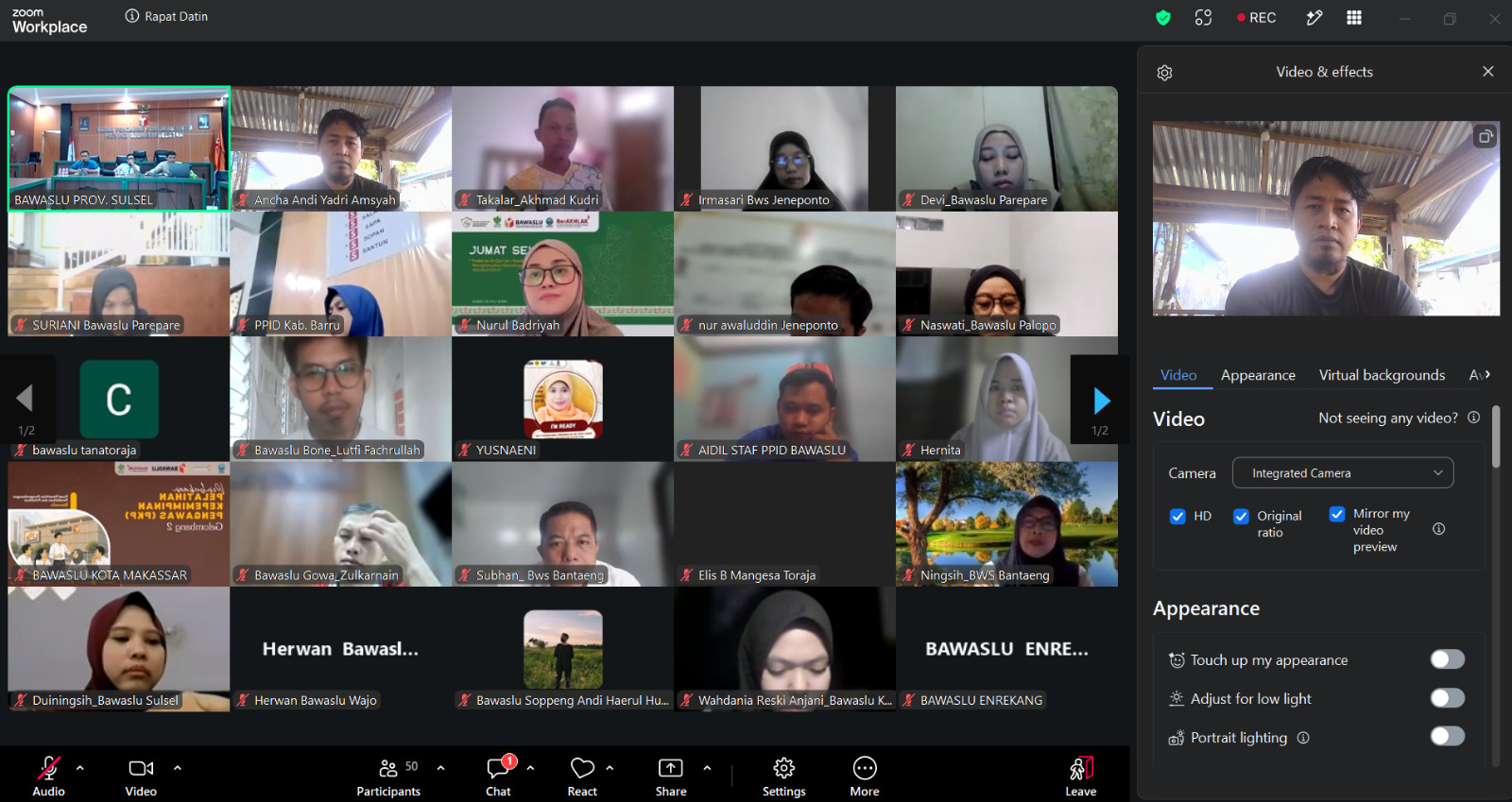Screen dimensions: 1512x802
Task: Uncheck Mirror my video preview
Action: (x=1337, y=514)
